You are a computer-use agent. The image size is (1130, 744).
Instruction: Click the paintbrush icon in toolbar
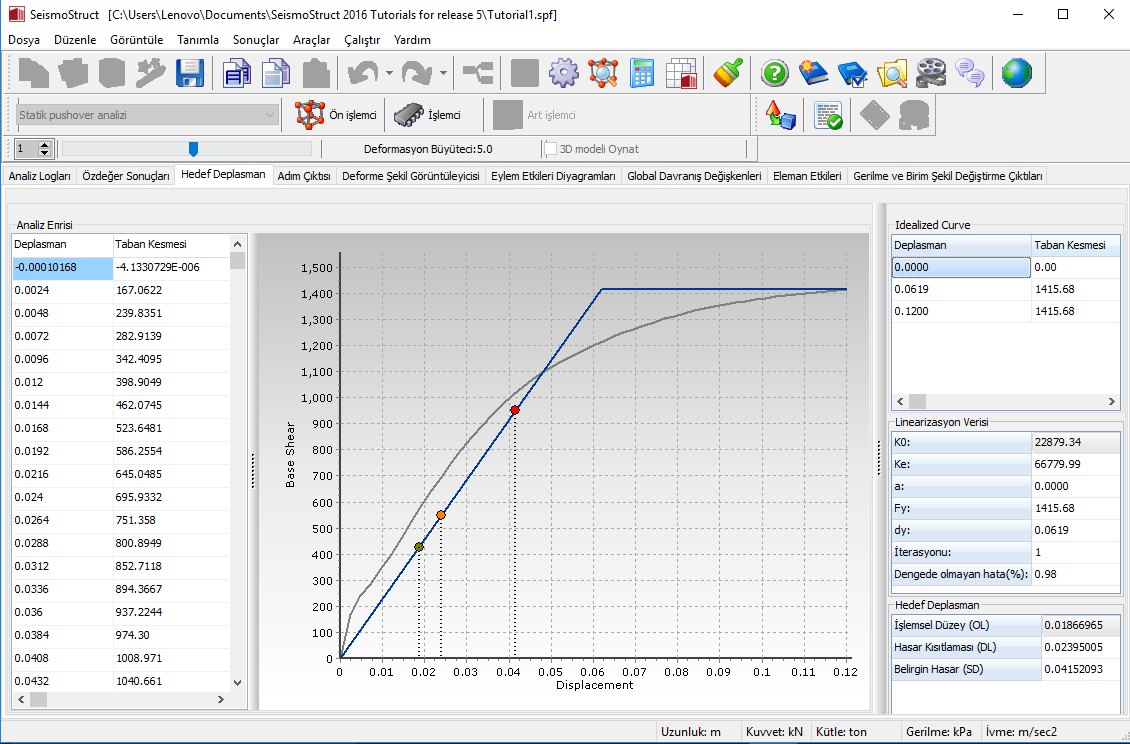(x=729, y=73)
